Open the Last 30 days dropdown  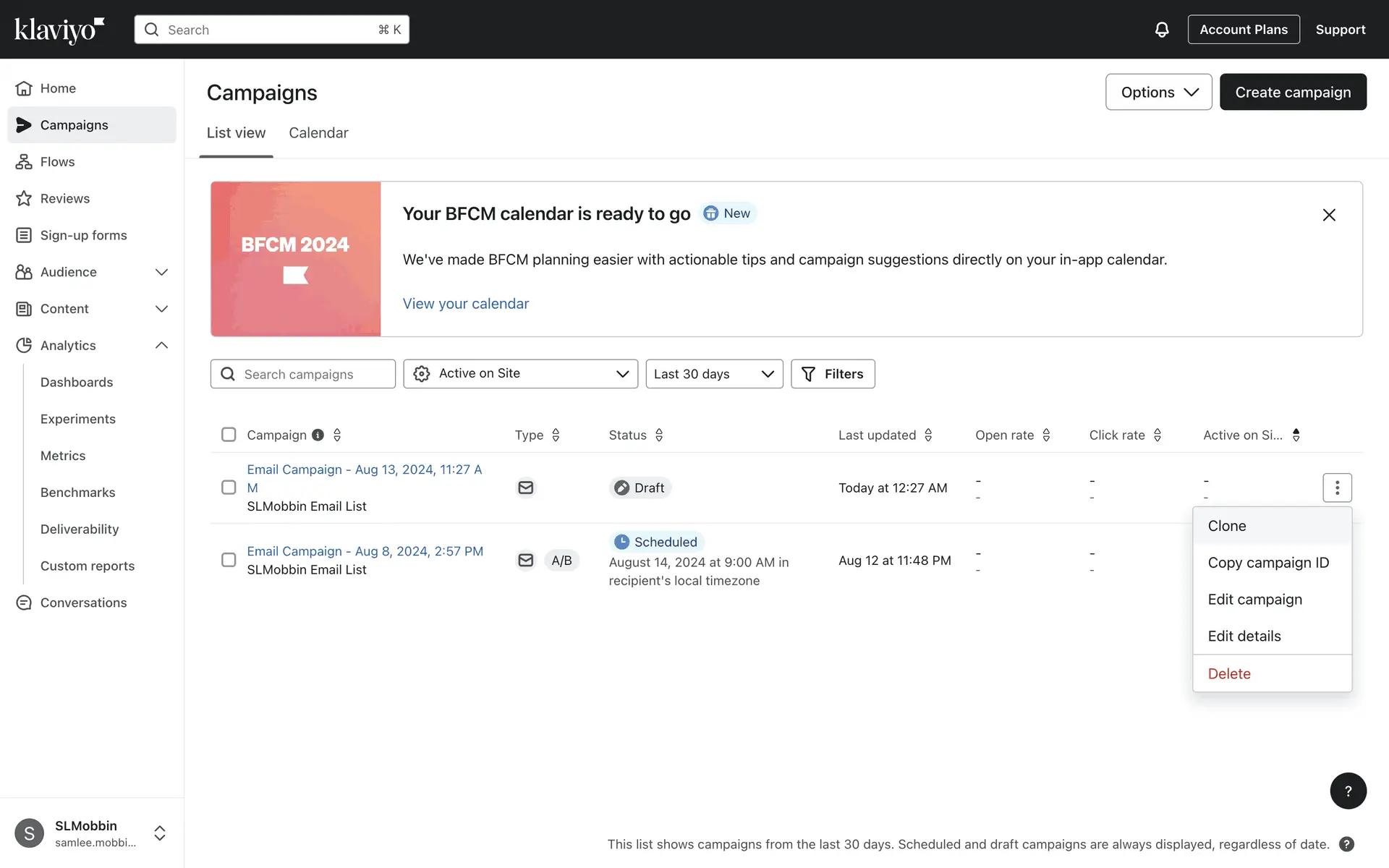click(714, 374)
